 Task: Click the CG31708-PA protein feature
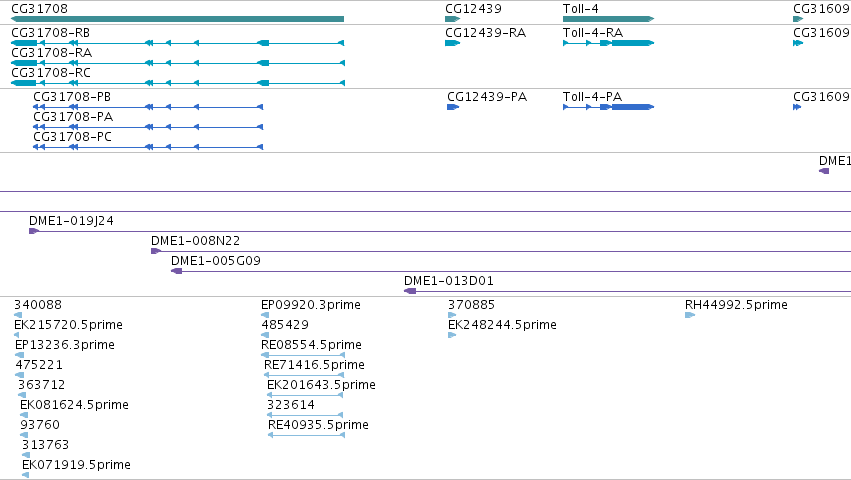point(148,127)
